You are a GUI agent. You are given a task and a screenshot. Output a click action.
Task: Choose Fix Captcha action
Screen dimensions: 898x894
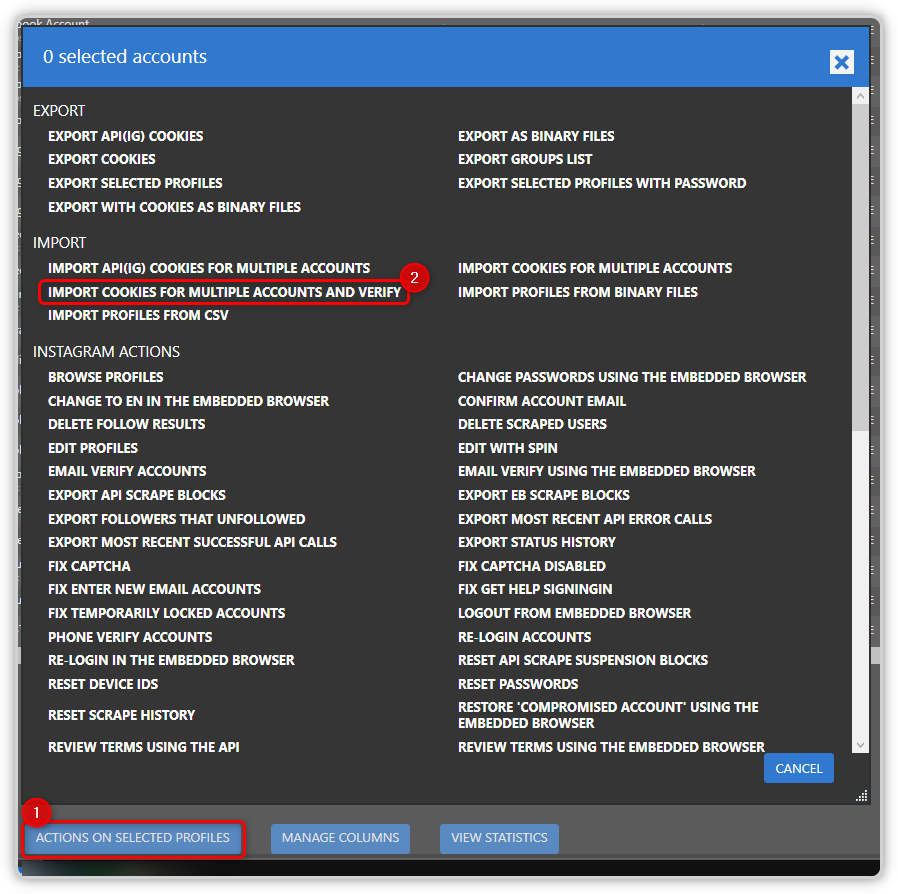point(89,566)
